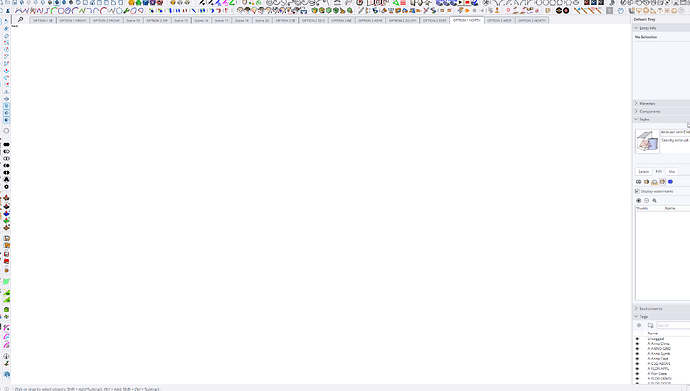
Task: Click the Name column header in watermark list
Action: 670,208
